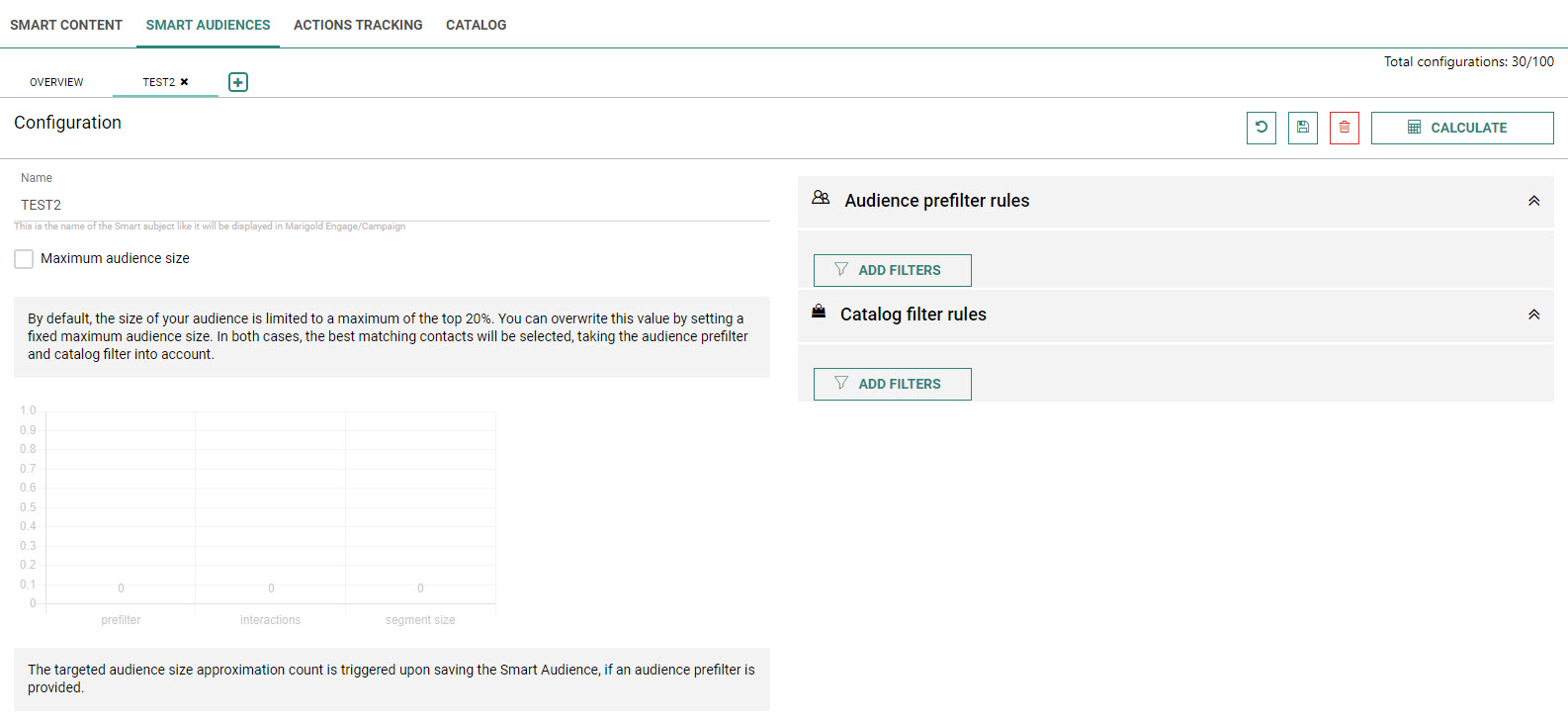Add filters under Audience prefilter rules

click(892, 270)
